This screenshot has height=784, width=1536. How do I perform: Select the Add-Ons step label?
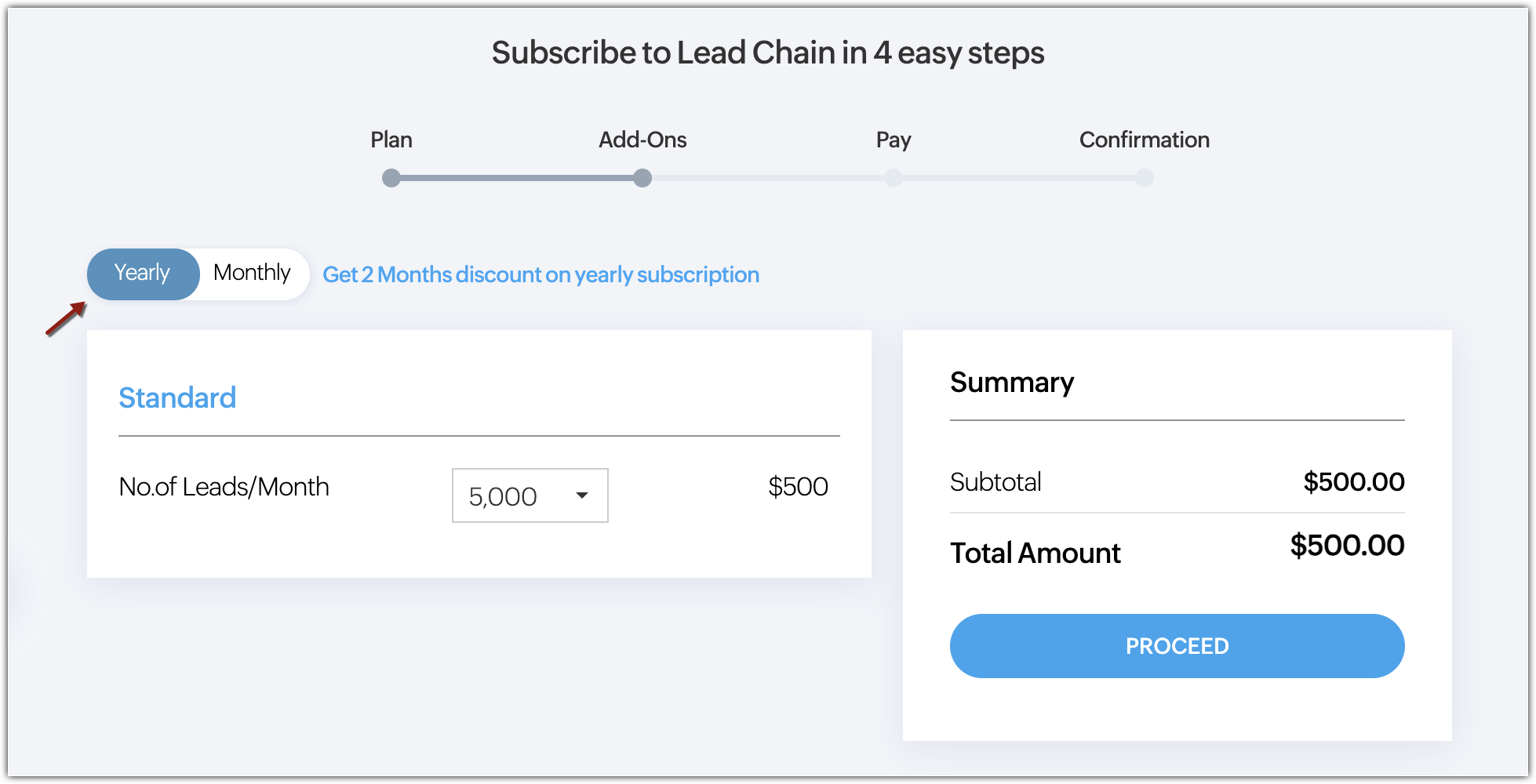click(642, 140)
